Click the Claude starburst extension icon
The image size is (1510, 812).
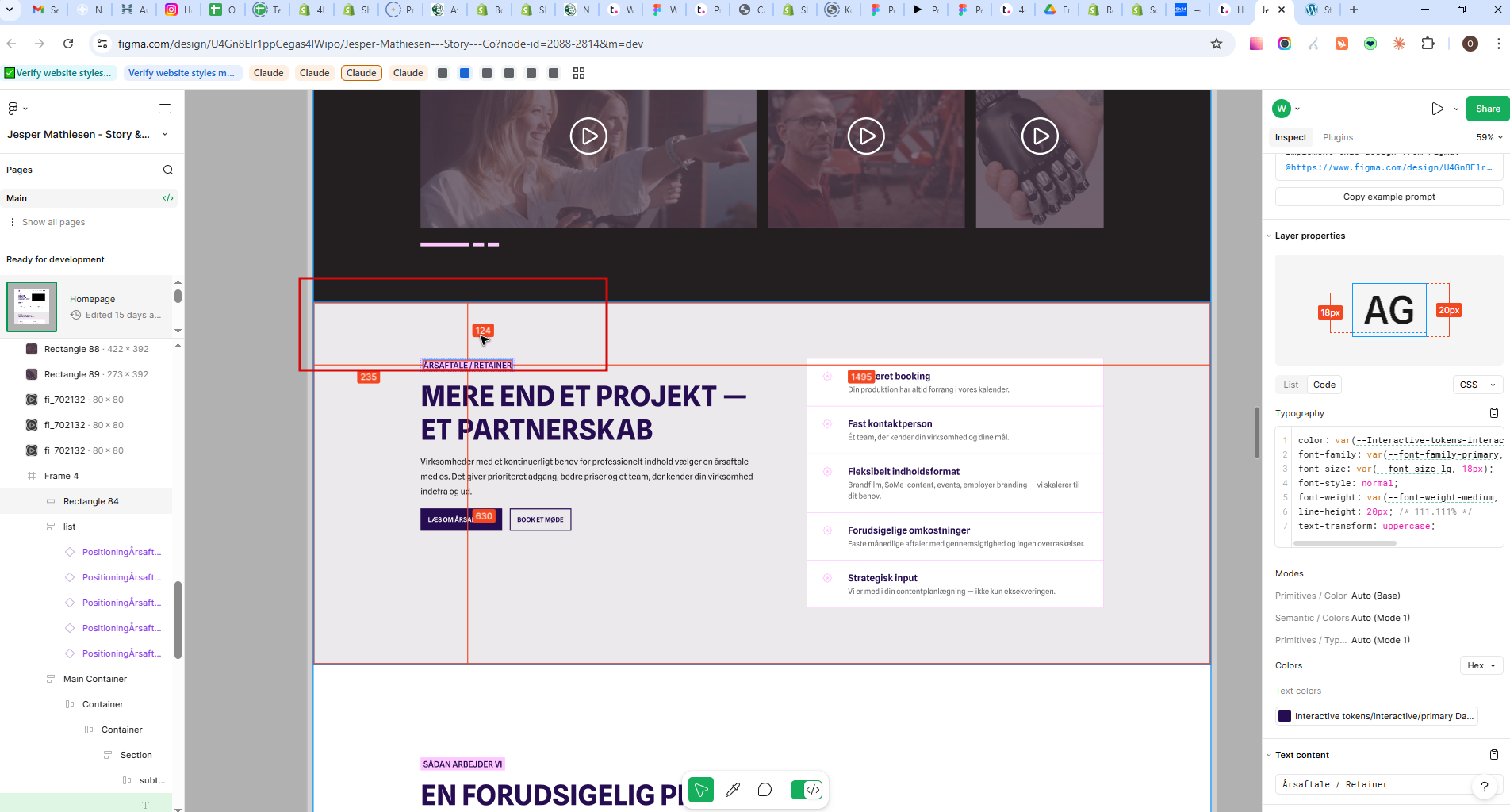(x=1399, y=44)
